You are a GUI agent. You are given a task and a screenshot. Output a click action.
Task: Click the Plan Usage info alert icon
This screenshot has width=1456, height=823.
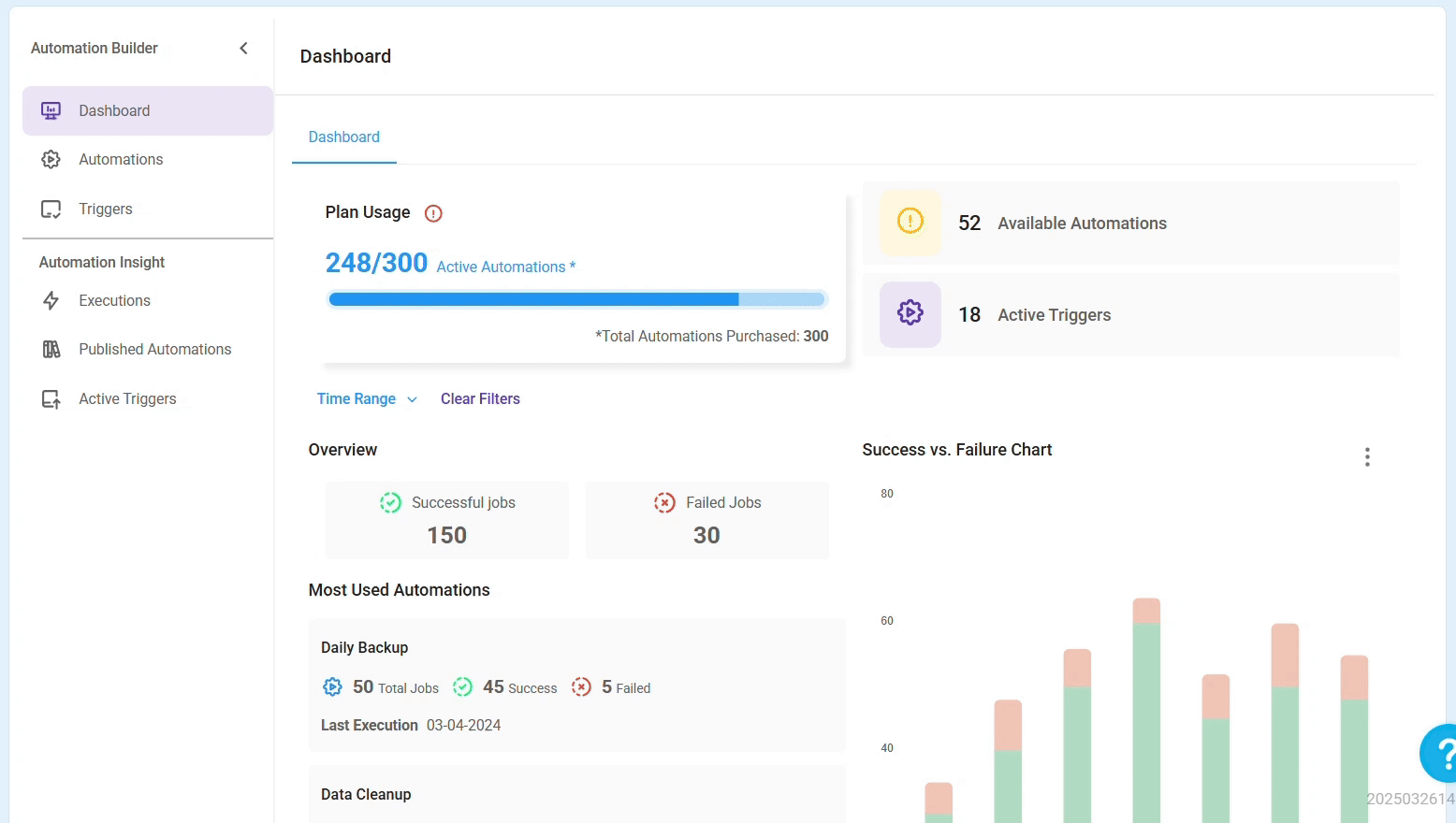433,213
